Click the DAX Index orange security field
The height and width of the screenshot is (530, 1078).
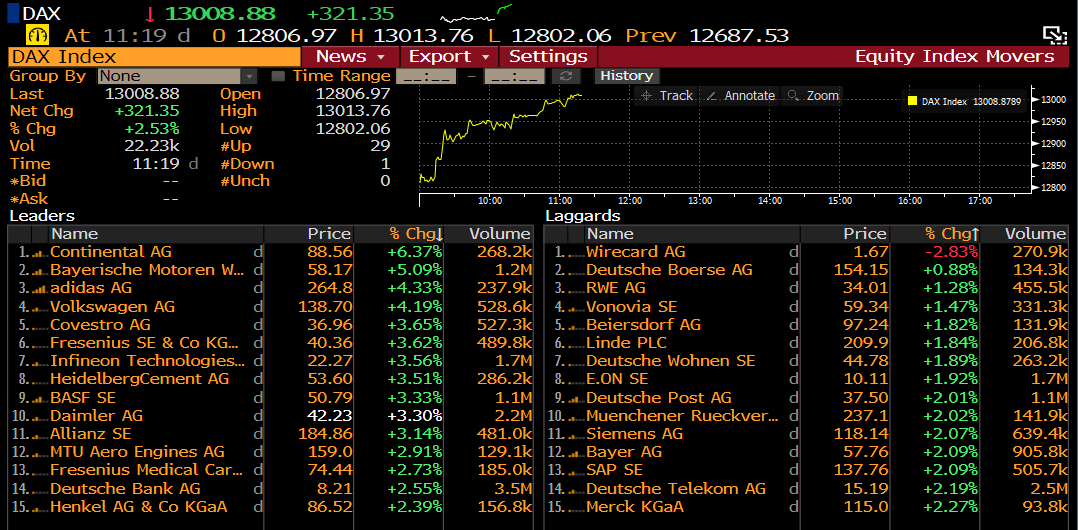click(154, 56)
